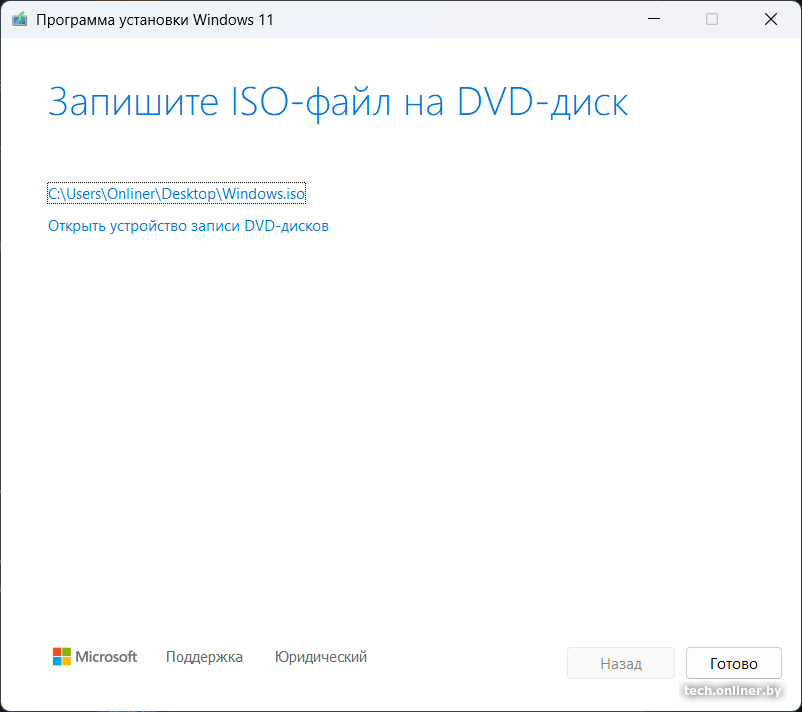Click 'Открыть устройство записи DVD-дисков' link
The height and width of the screenshot is (712, 802).
coord(188,226)
